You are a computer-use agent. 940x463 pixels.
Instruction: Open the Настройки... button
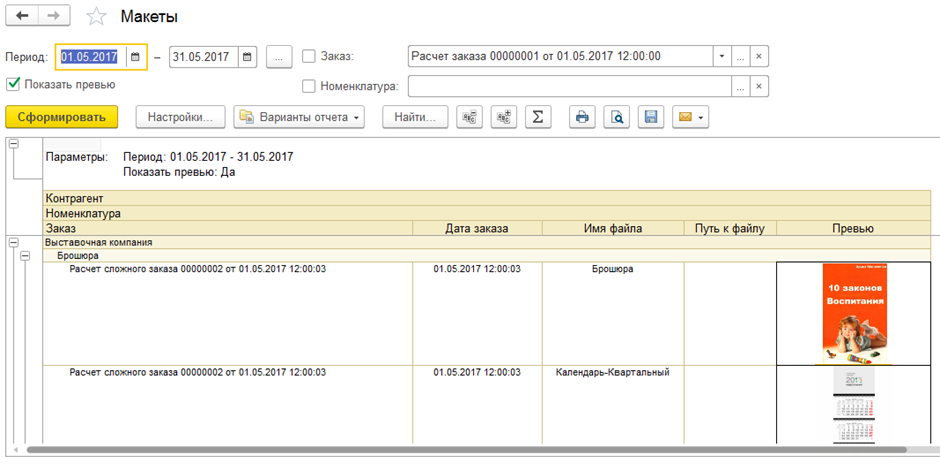point(180,117)
